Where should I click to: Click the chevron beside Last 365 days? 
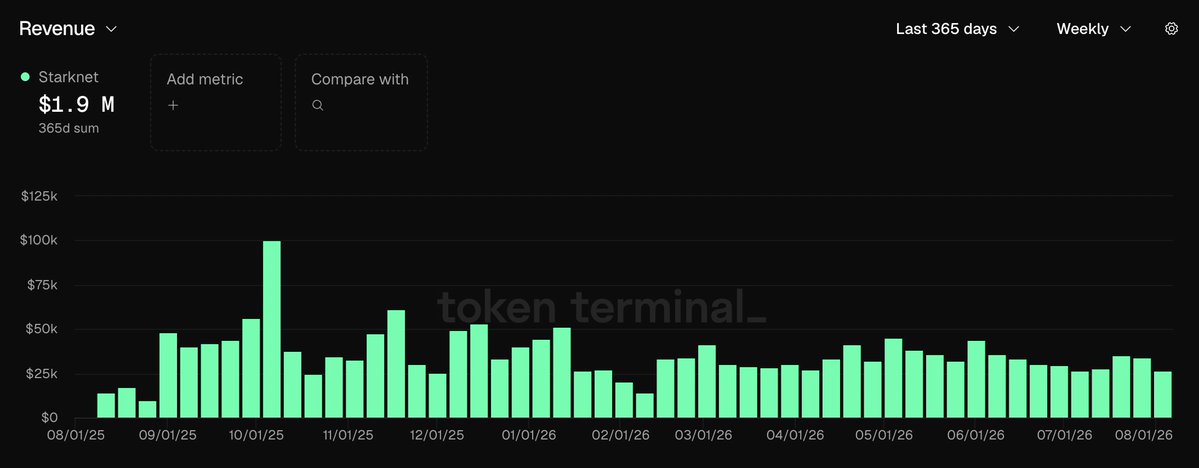pos(1014,29)
